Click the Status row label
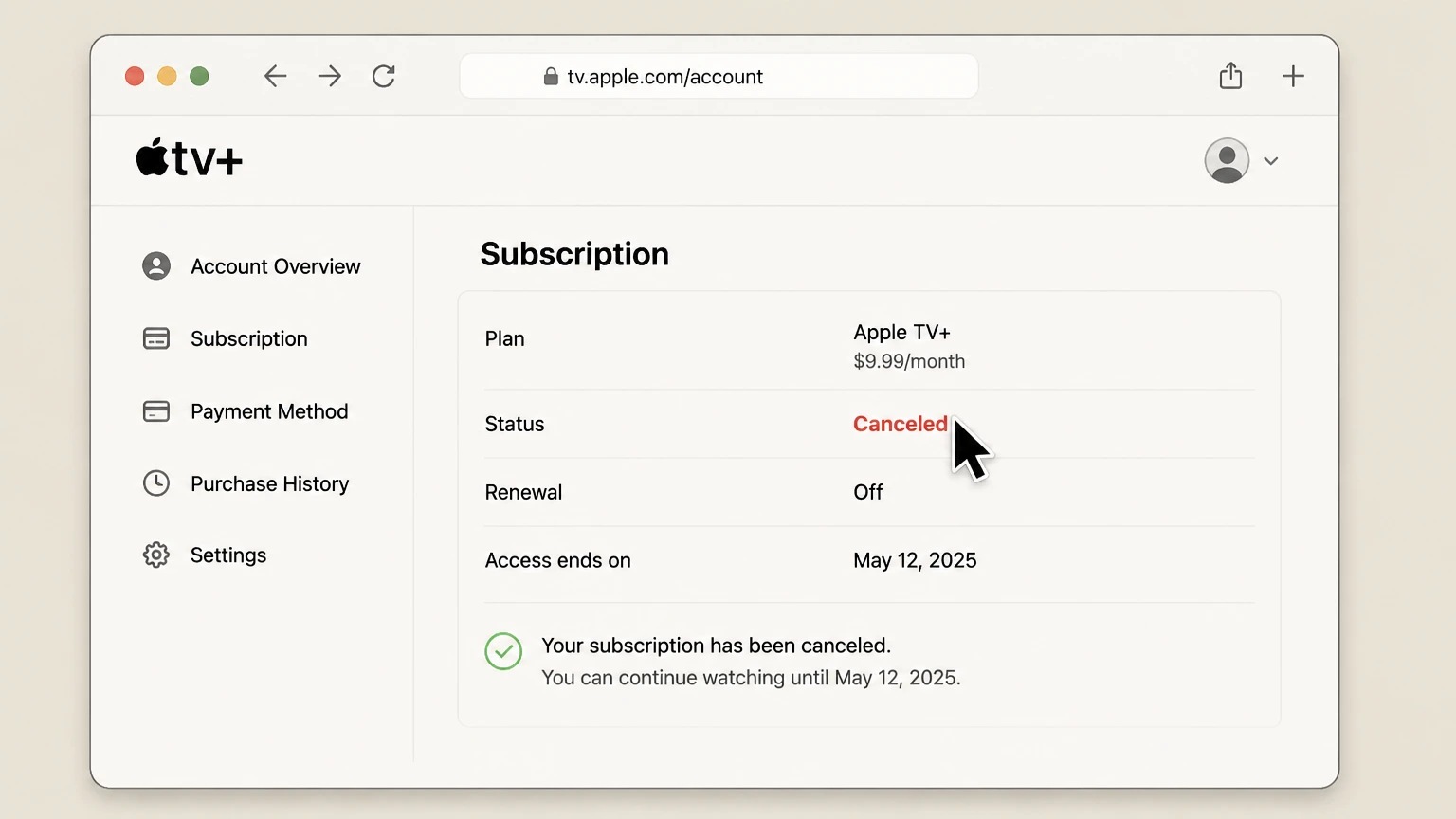The image size is (1456, 819). (515, 424)
